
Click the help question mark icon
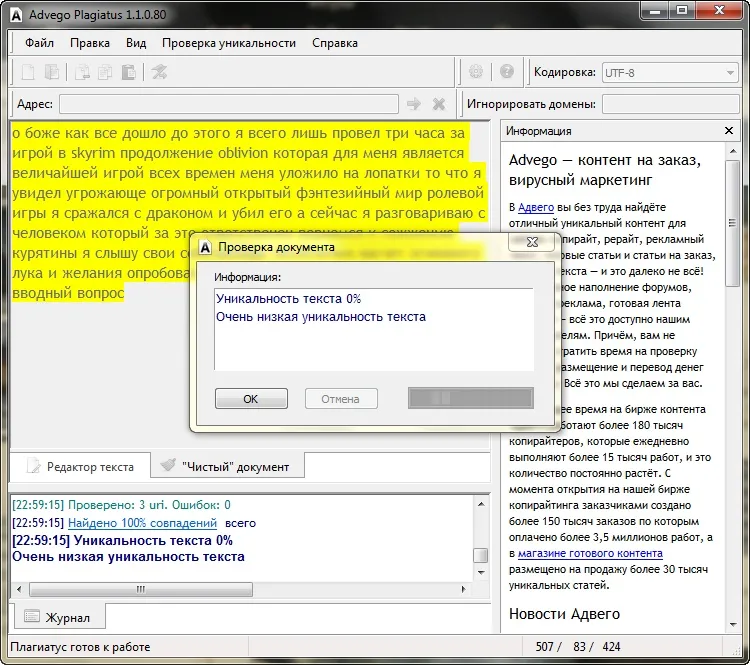[507, 72]
